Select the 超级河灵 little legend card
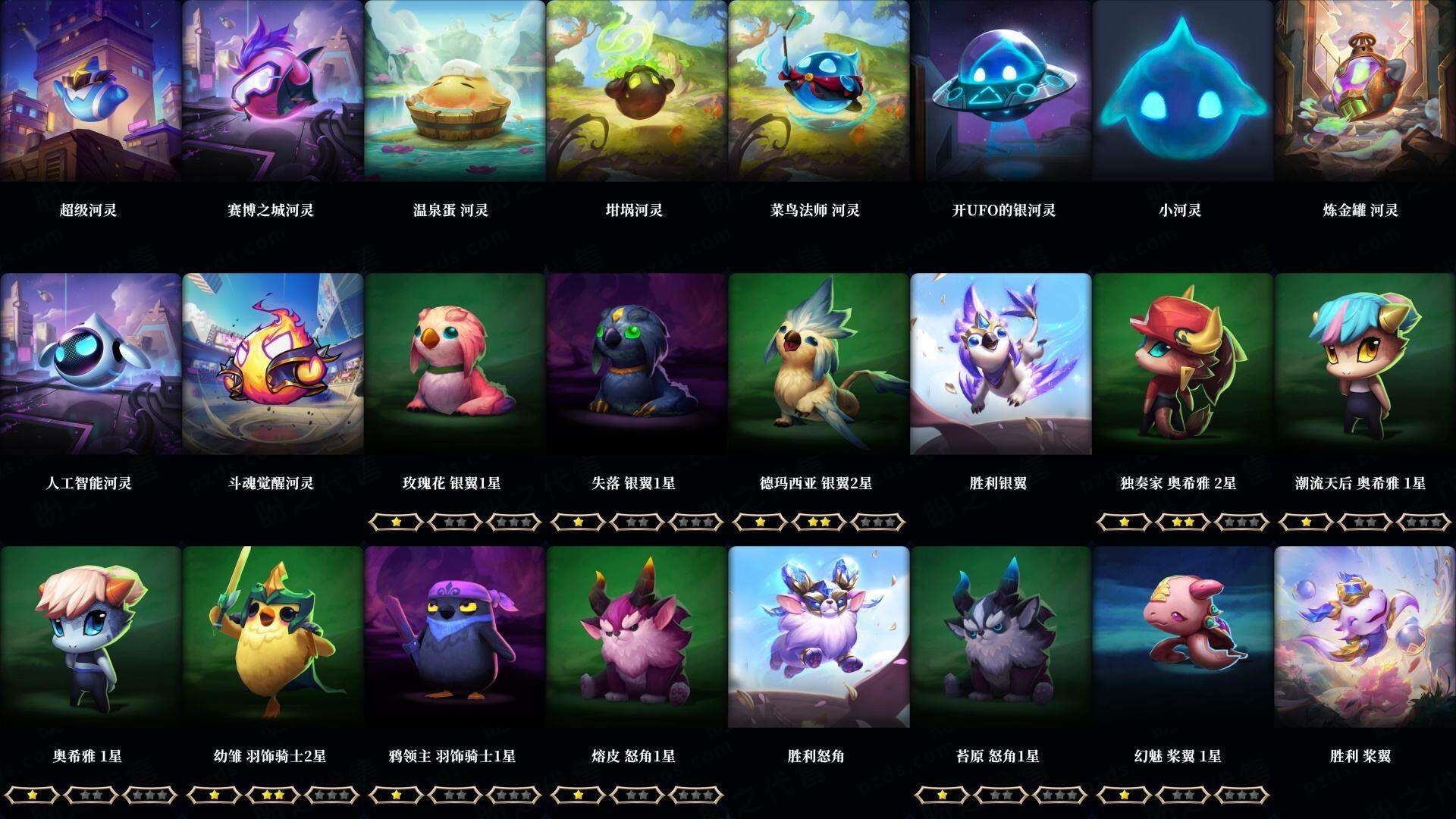 coord(90,91)
